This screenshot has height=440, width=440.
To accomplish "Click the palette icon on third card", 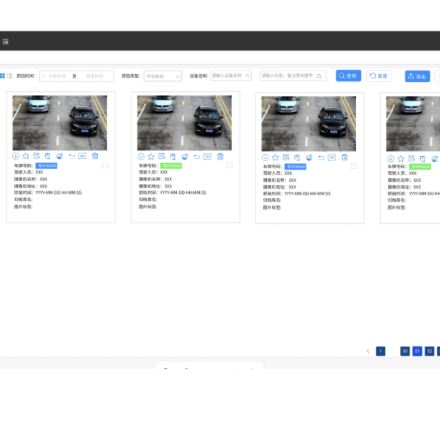I will coord(309,158).
